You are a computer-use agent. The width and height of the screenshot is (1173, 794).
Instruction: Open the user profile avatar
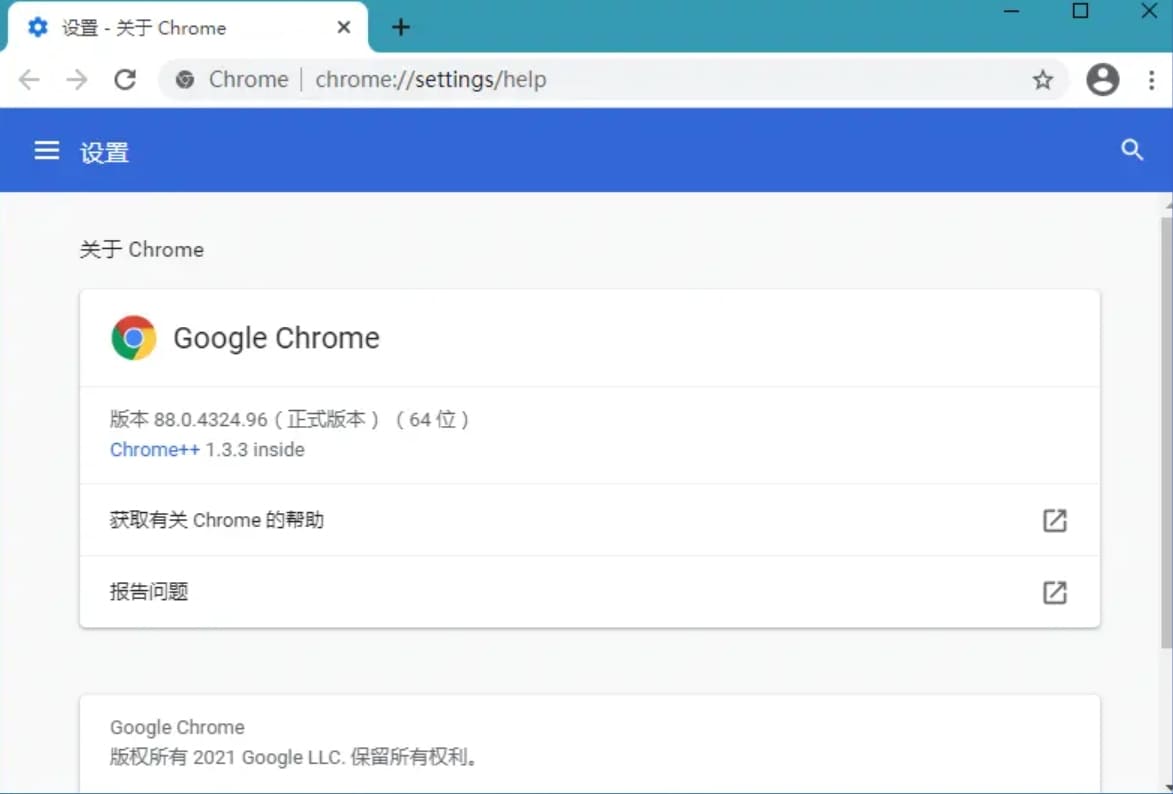(x=1102, y=79)
